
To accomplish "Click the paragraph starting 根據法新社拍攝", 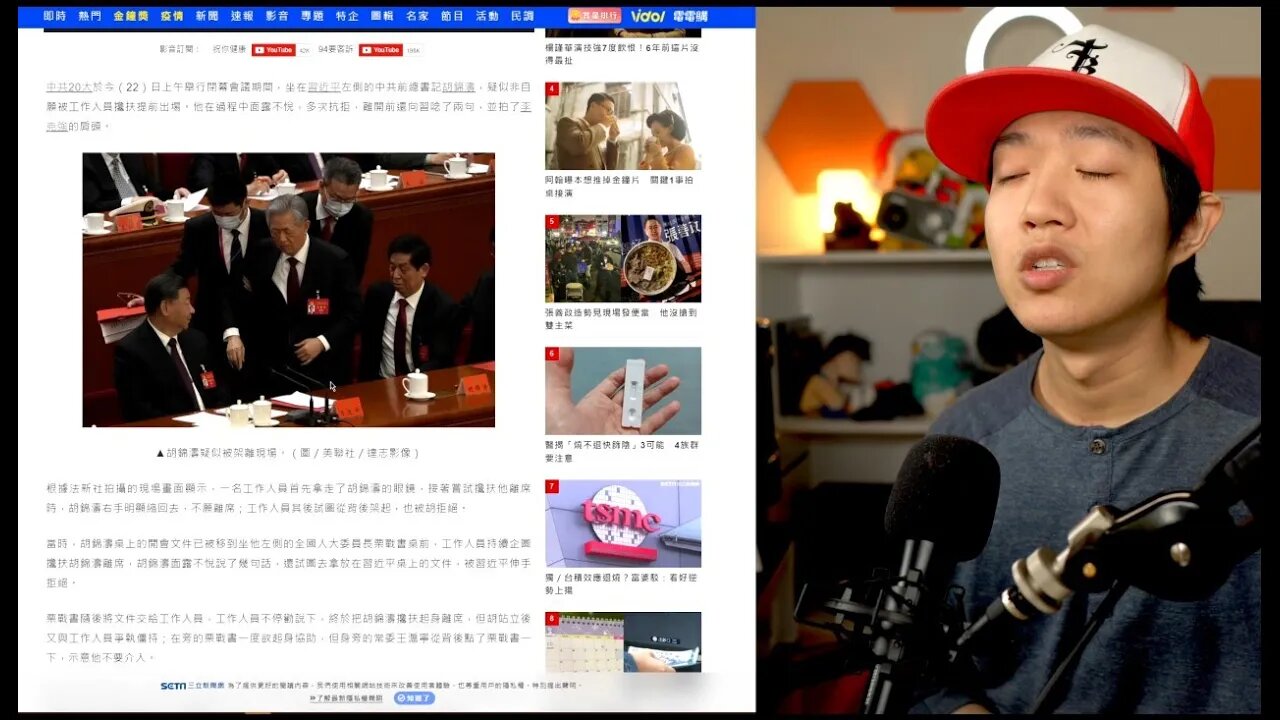I will tap(289, 498).
